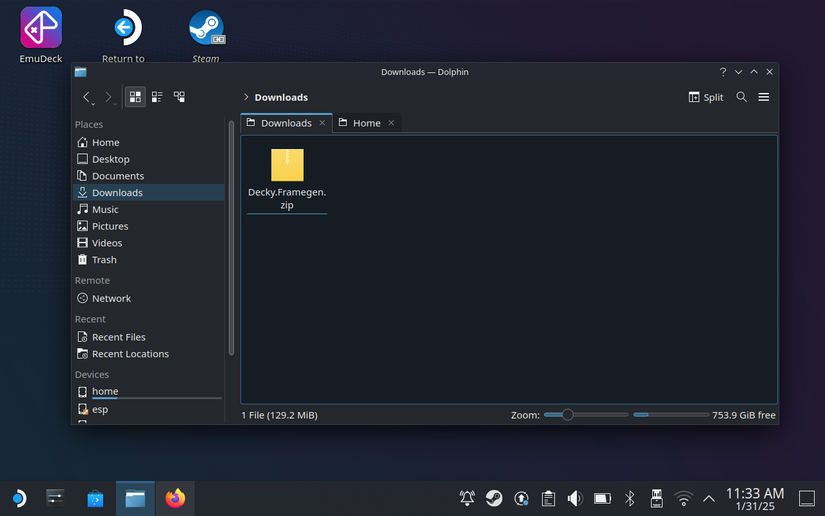Viewport: 825px width, 516px height.
Task: Open the hamburger menu in Dolphin
Action: pyautogui.click(x=763, y=97)
